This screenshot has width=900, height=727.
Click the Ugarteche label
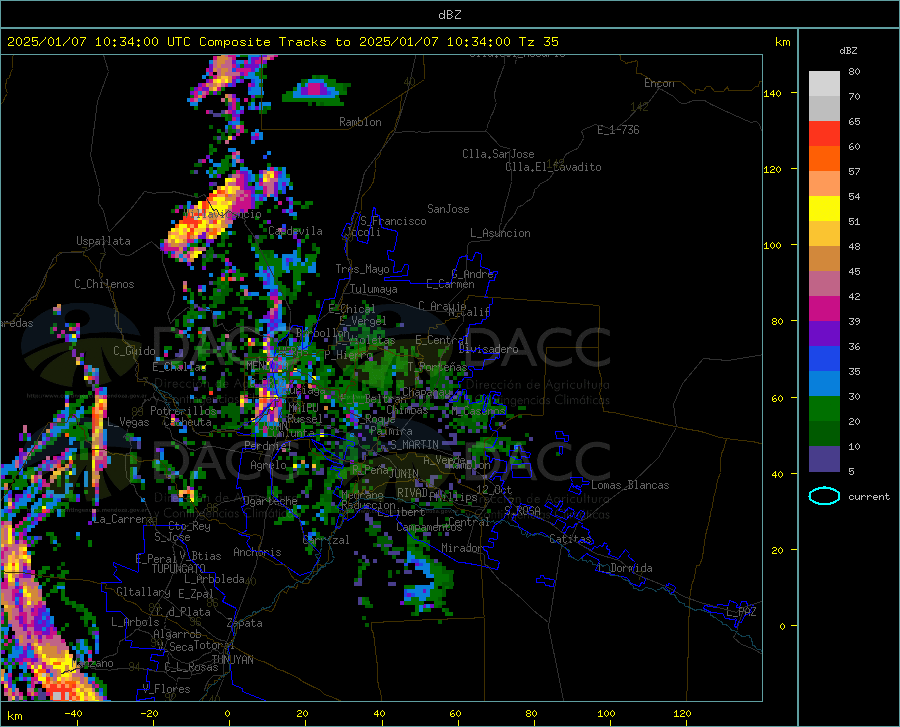click(270, 501)
